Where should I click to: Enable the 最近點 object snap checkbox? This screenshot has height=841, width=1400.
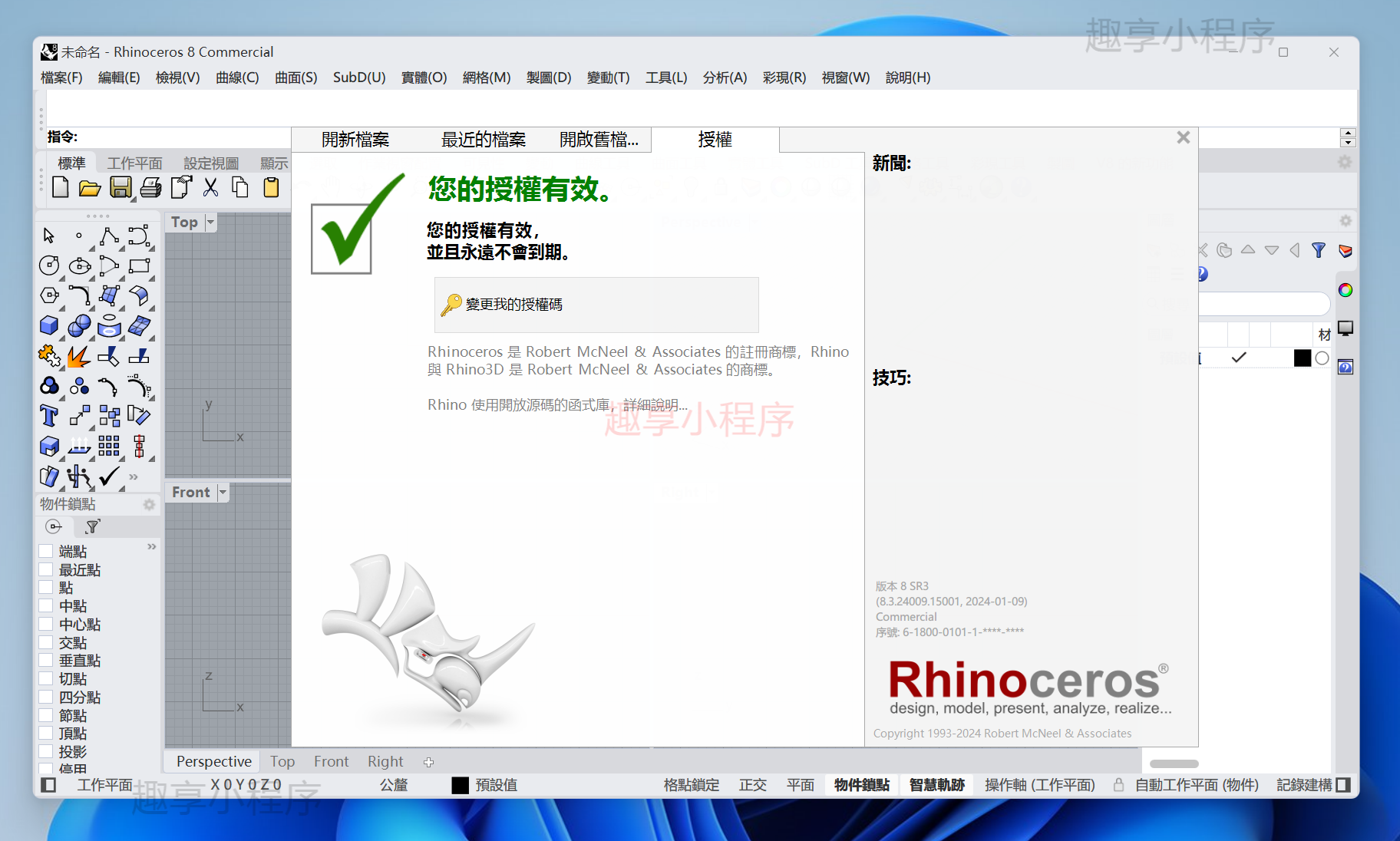coord(46,569)
